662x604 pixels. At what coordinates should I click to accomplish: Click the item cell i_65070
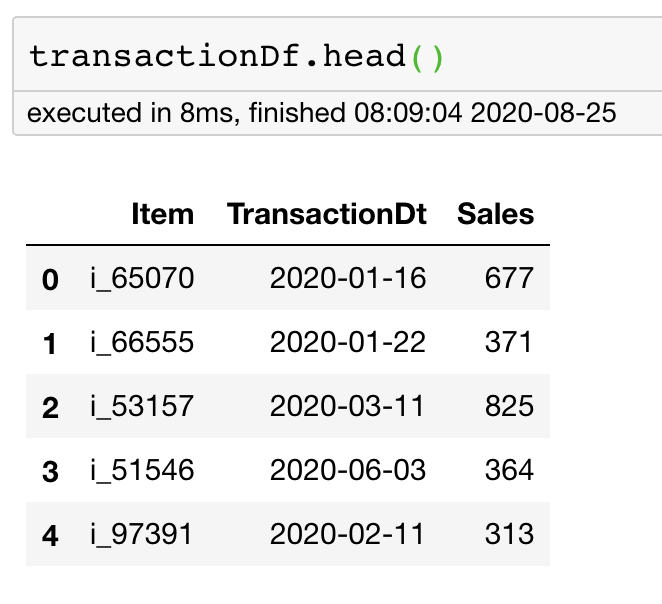point(141,279)
